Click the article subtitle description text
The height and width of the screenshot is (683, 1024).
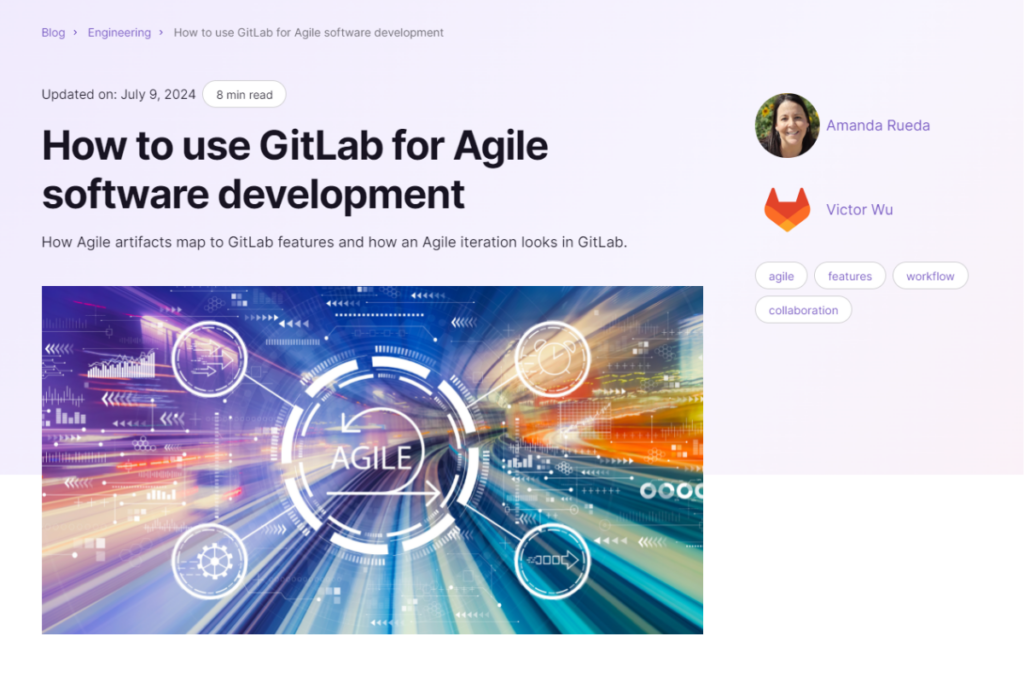(334, 242)
